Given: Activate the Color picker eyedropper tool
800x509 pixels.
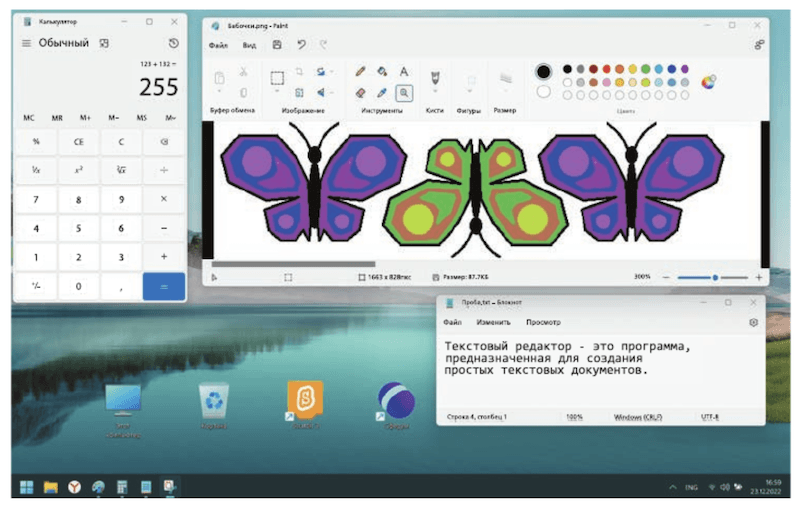Looking at the screenshot, I should (x=382, y=92).
